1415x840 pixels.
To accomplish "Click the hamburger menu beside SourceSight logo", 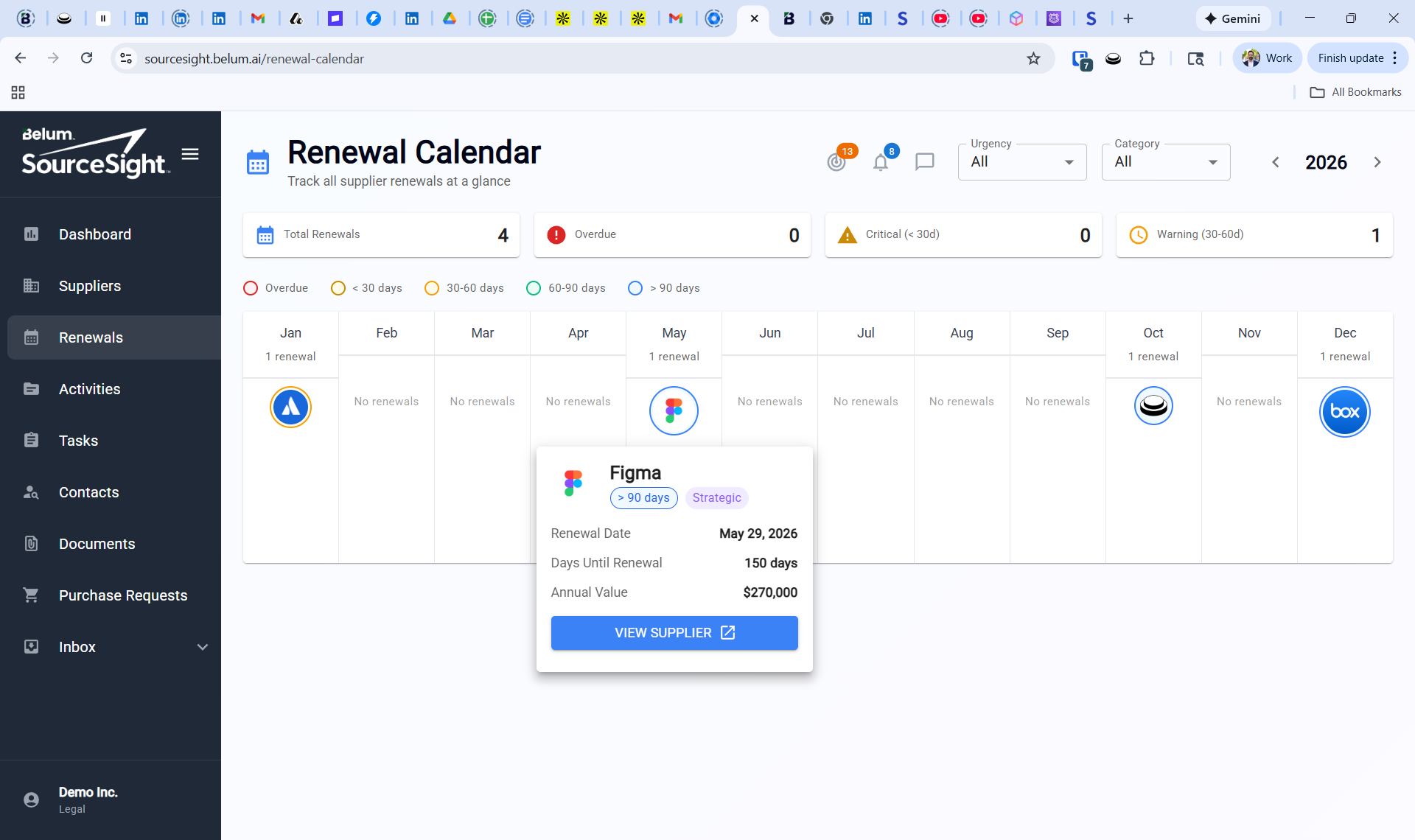I will click(x=190, y=154).
